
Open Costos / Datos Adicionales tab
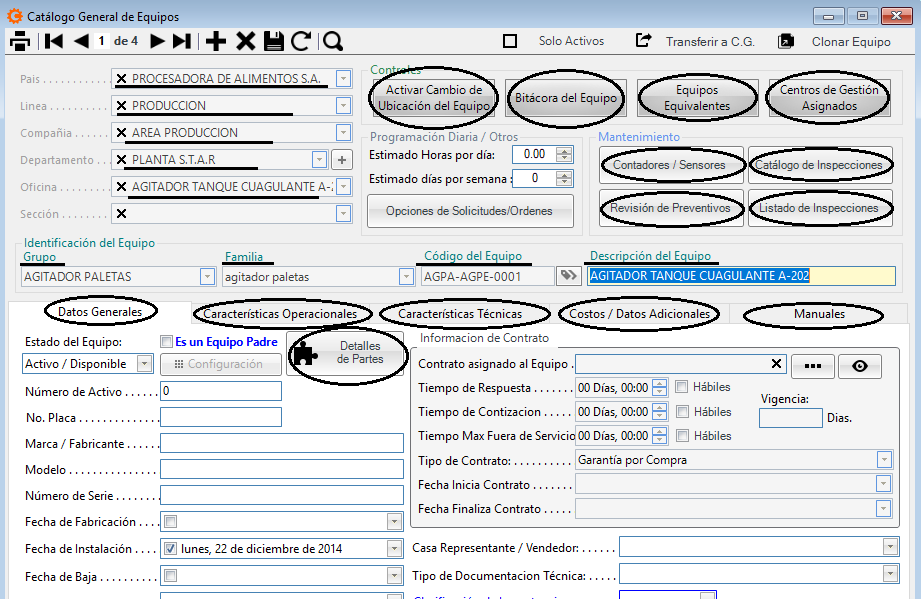tap(640, 314)
